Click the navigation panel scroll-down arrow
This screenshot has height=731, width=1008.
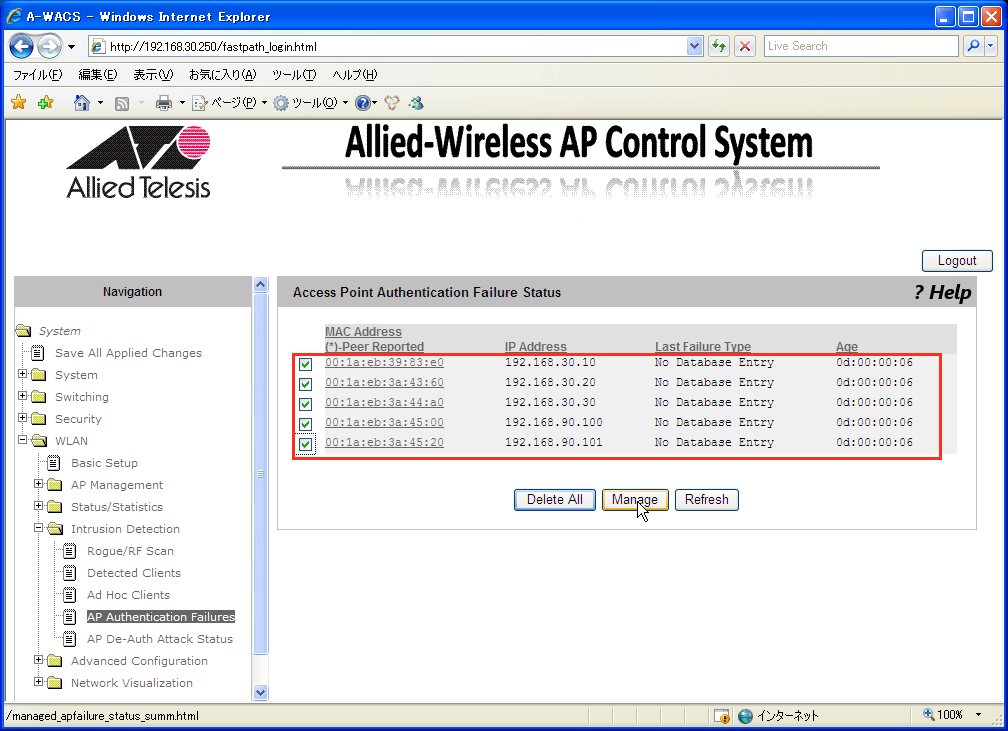[x=260, y=692]
